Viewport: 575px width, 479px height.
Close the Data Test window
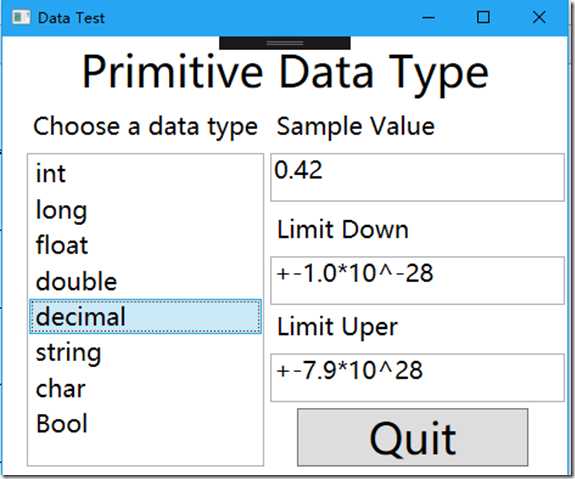539,17
